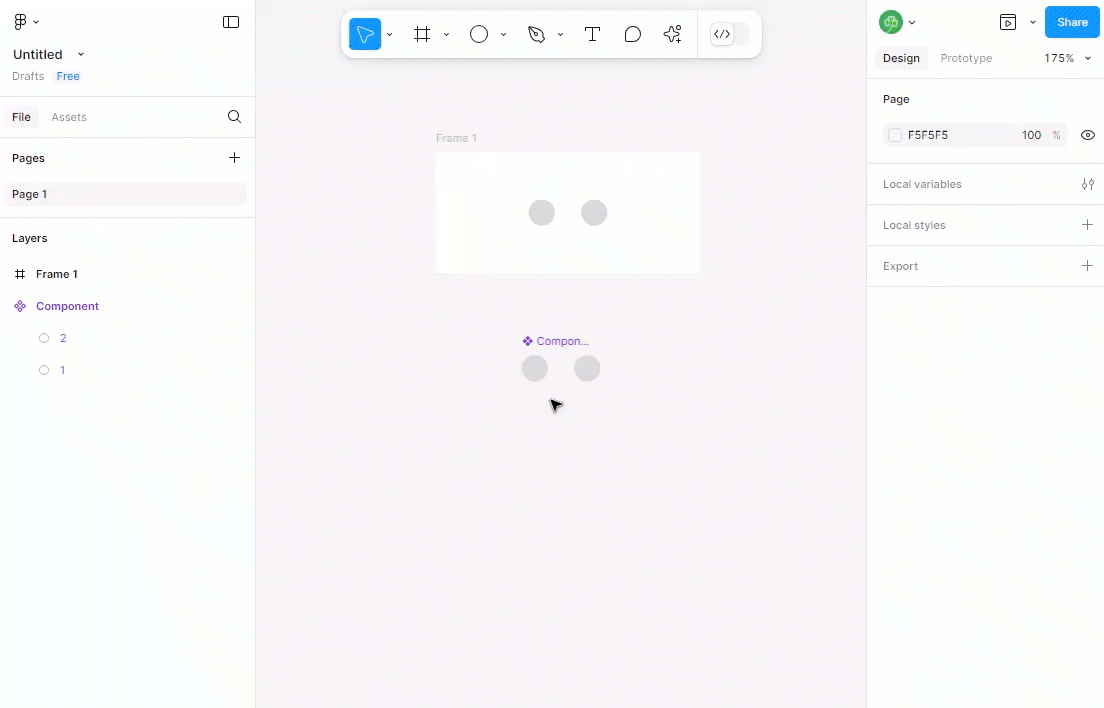This screenshot has width=1104, height=708.
Task: Click the Export section label
Action: pos(901,266)
